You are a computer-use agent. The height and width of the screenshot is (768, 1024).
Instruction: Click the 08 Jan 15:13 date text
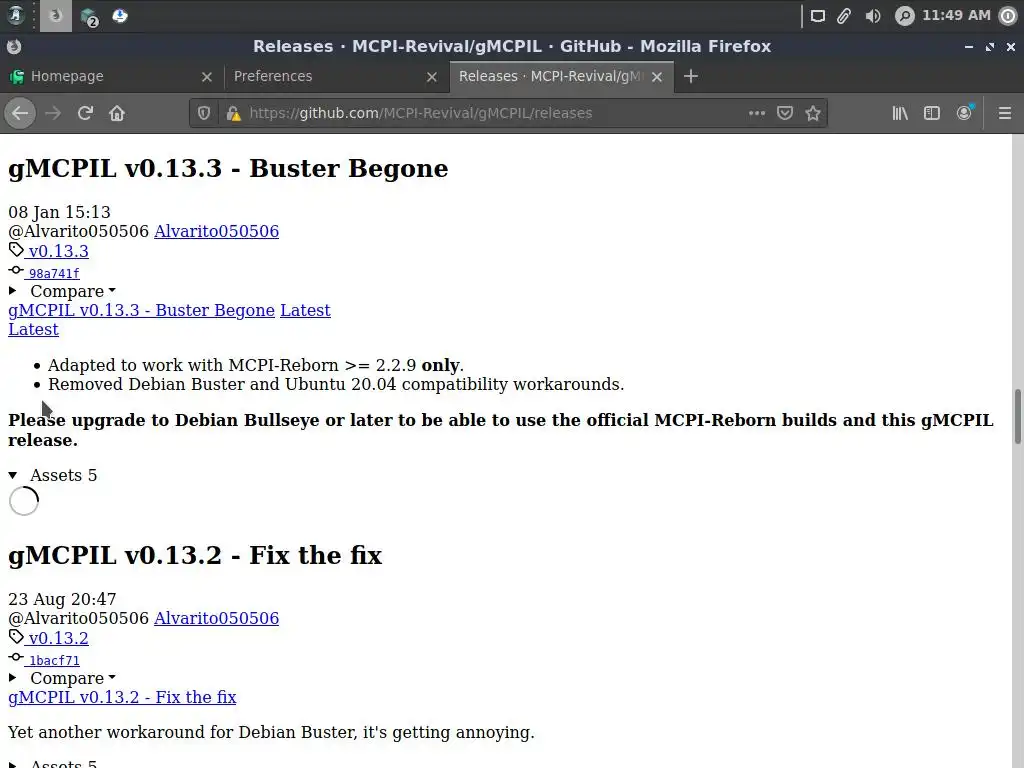[59, 212]
